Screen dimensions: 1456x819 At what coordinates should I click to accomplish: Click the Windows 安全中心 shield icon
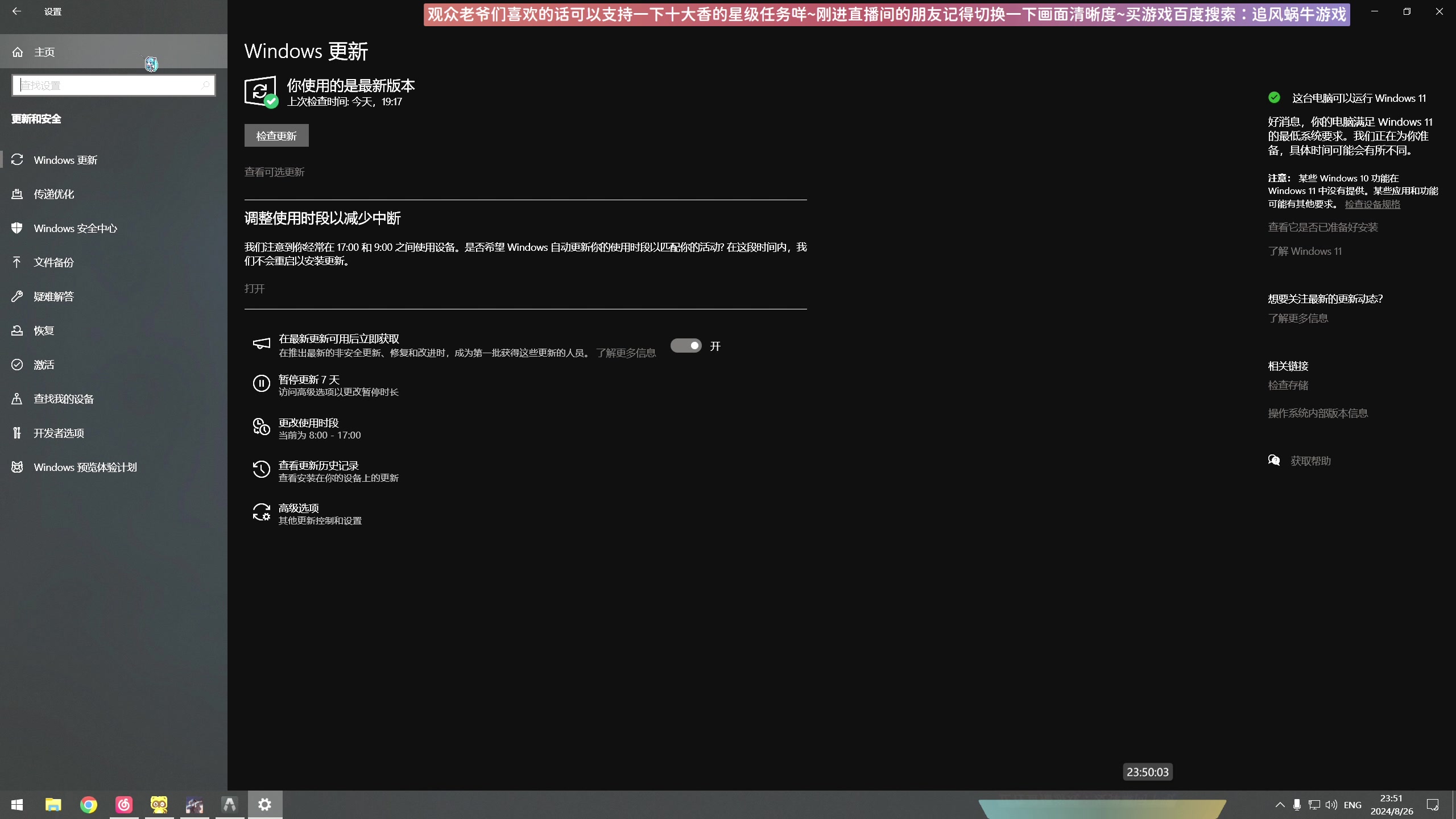pos(17,228)
